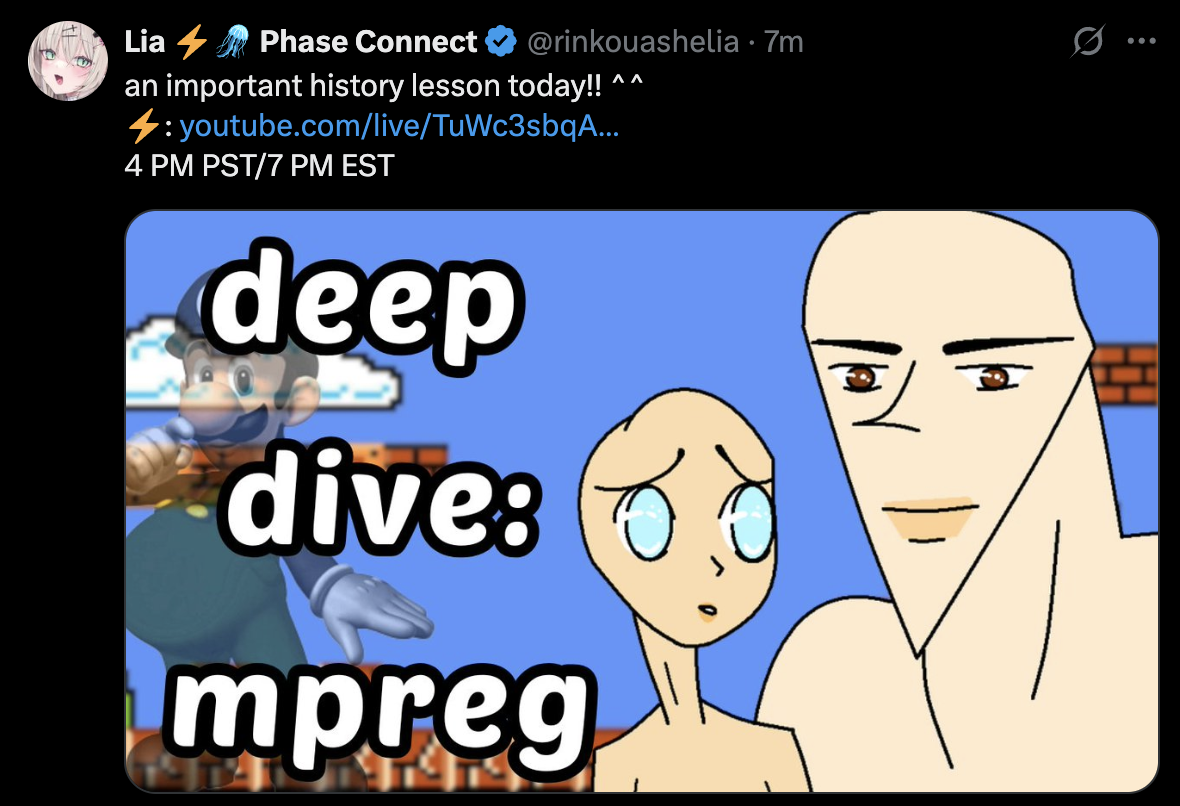This screenshot has height=806, width=1180.
Task: Open thumbnail at the "deep" word
Action: [365, 307]
